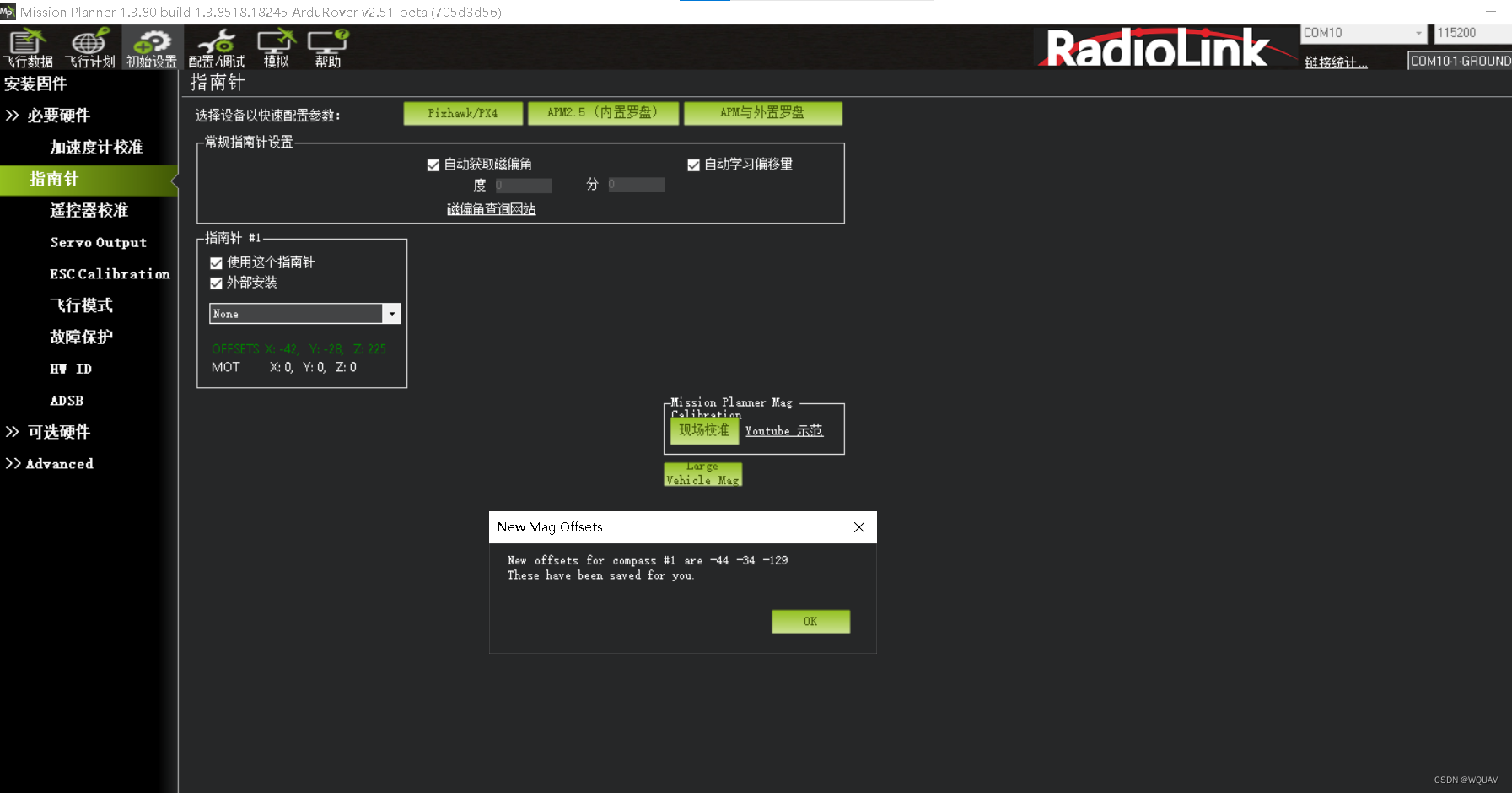The width and height of the screenshot is (1512, 793).
Task: Click the 现场校准 live calibration button
Action: [x=704, y=431]
